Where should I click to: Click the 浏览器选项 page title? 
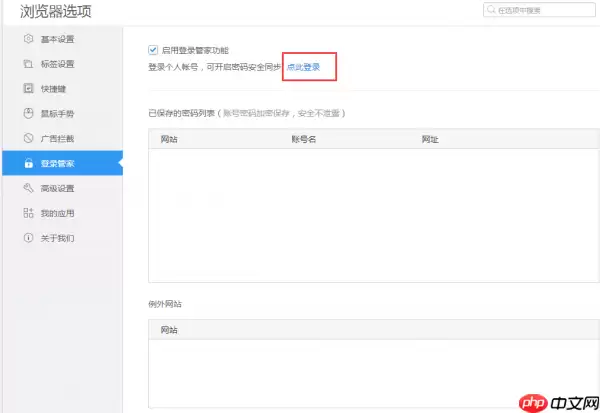click(56, 11)
